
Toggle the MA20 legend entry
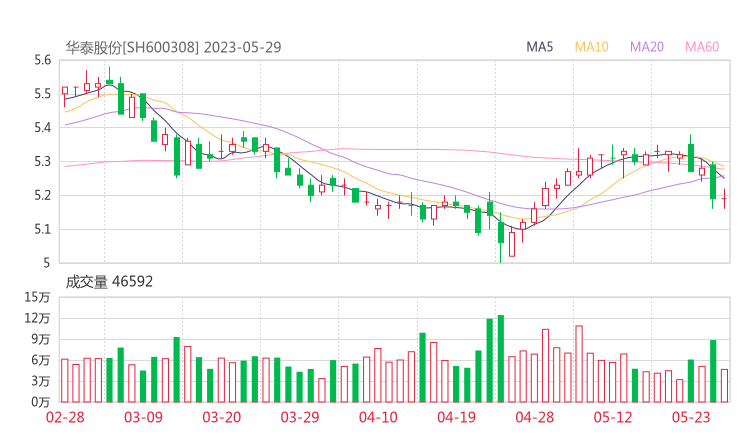point(647,47)
